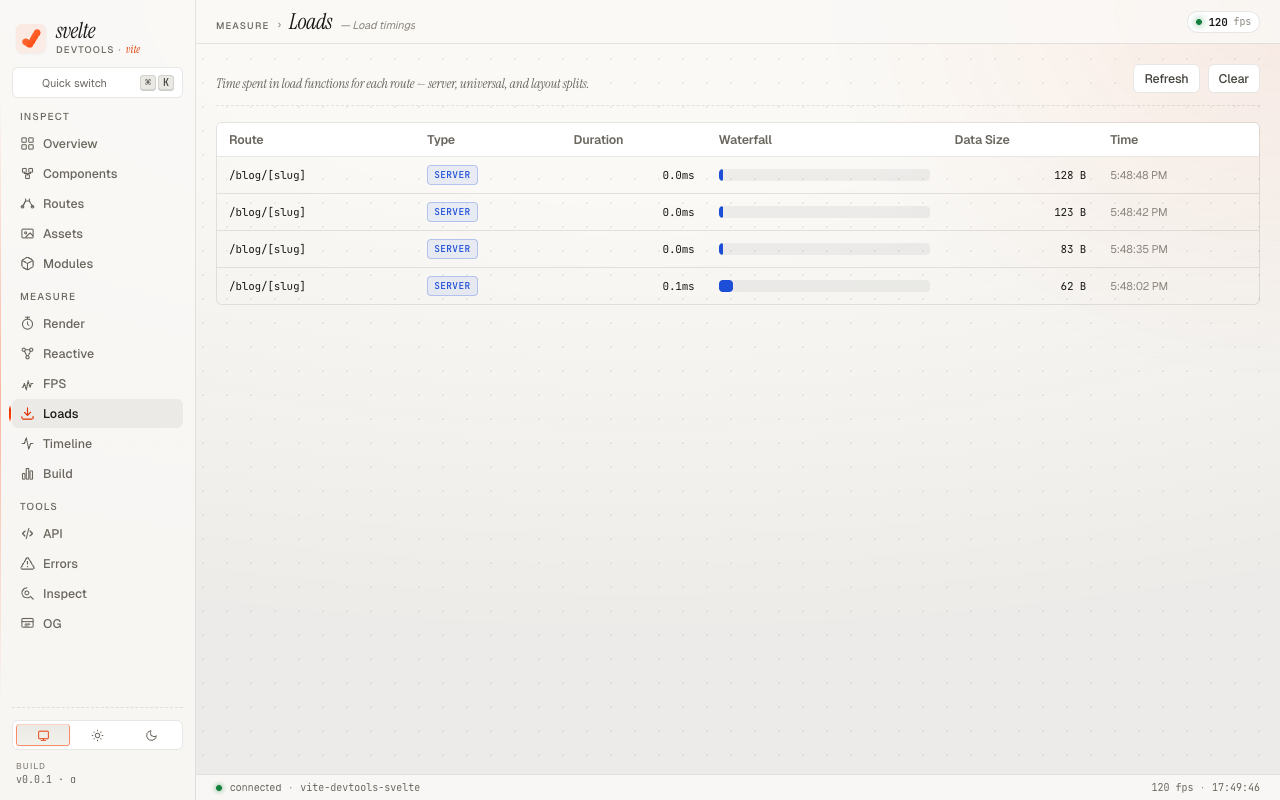This screenshot has width=1280, height=800.
Task: Switch to light theme sun toggle
Action: (97, 735)
